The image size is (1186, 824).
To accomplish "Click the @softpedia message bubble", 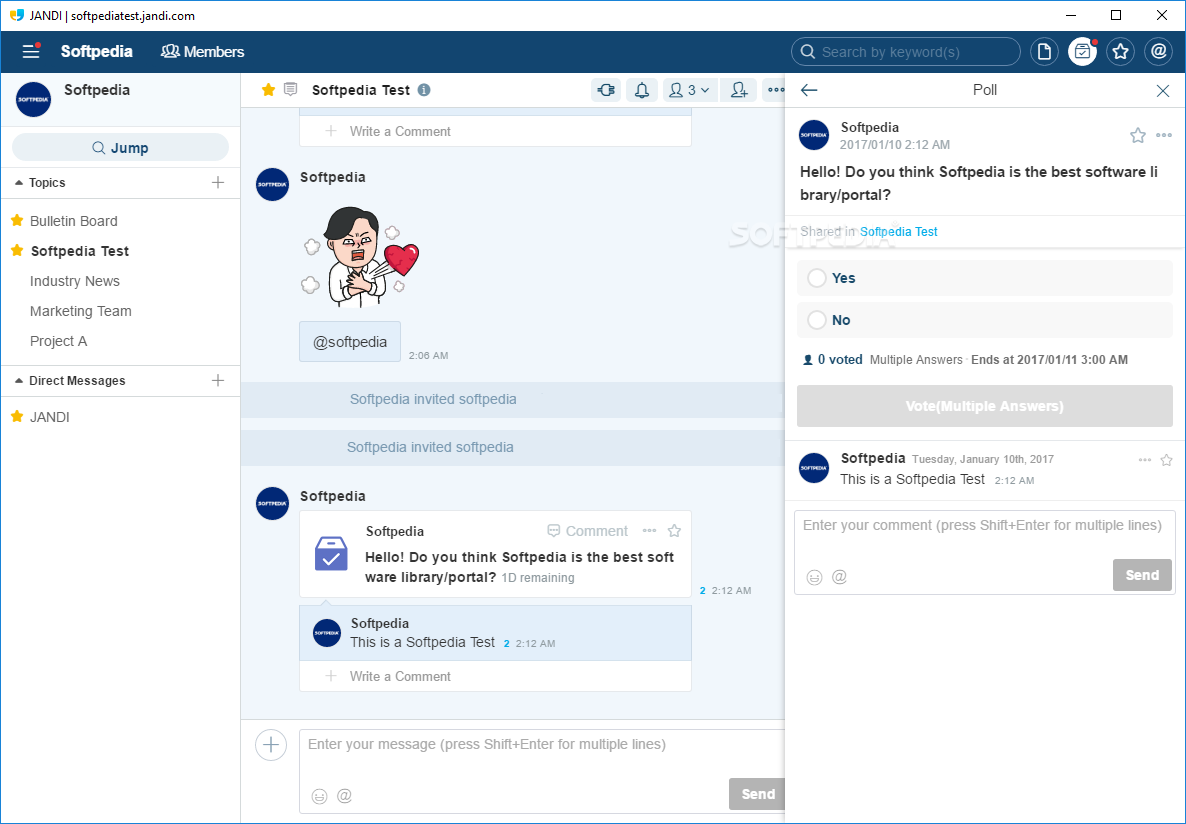I will 350,341.
